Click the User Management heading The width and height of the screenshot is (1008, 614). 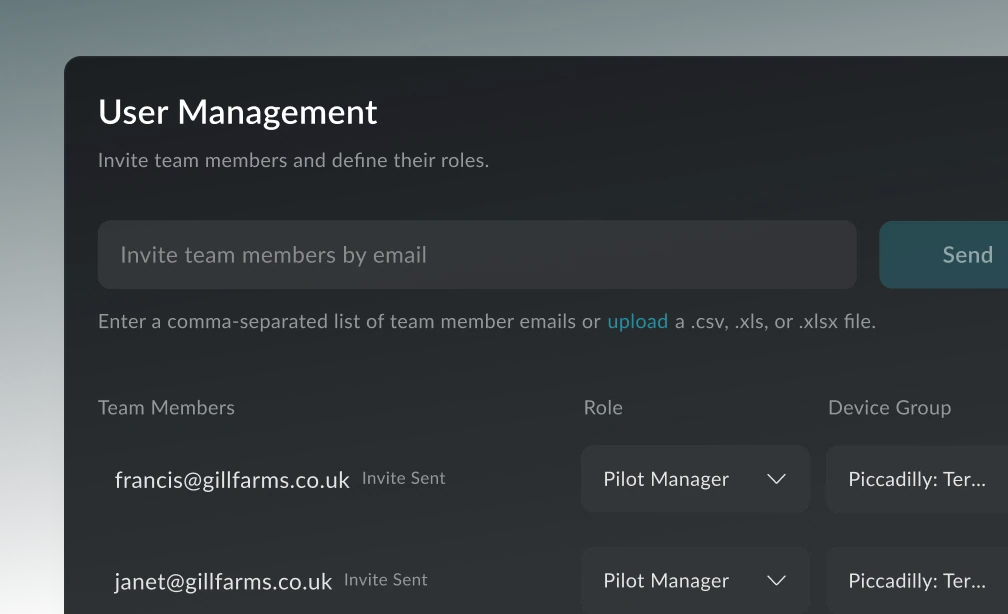237,112
